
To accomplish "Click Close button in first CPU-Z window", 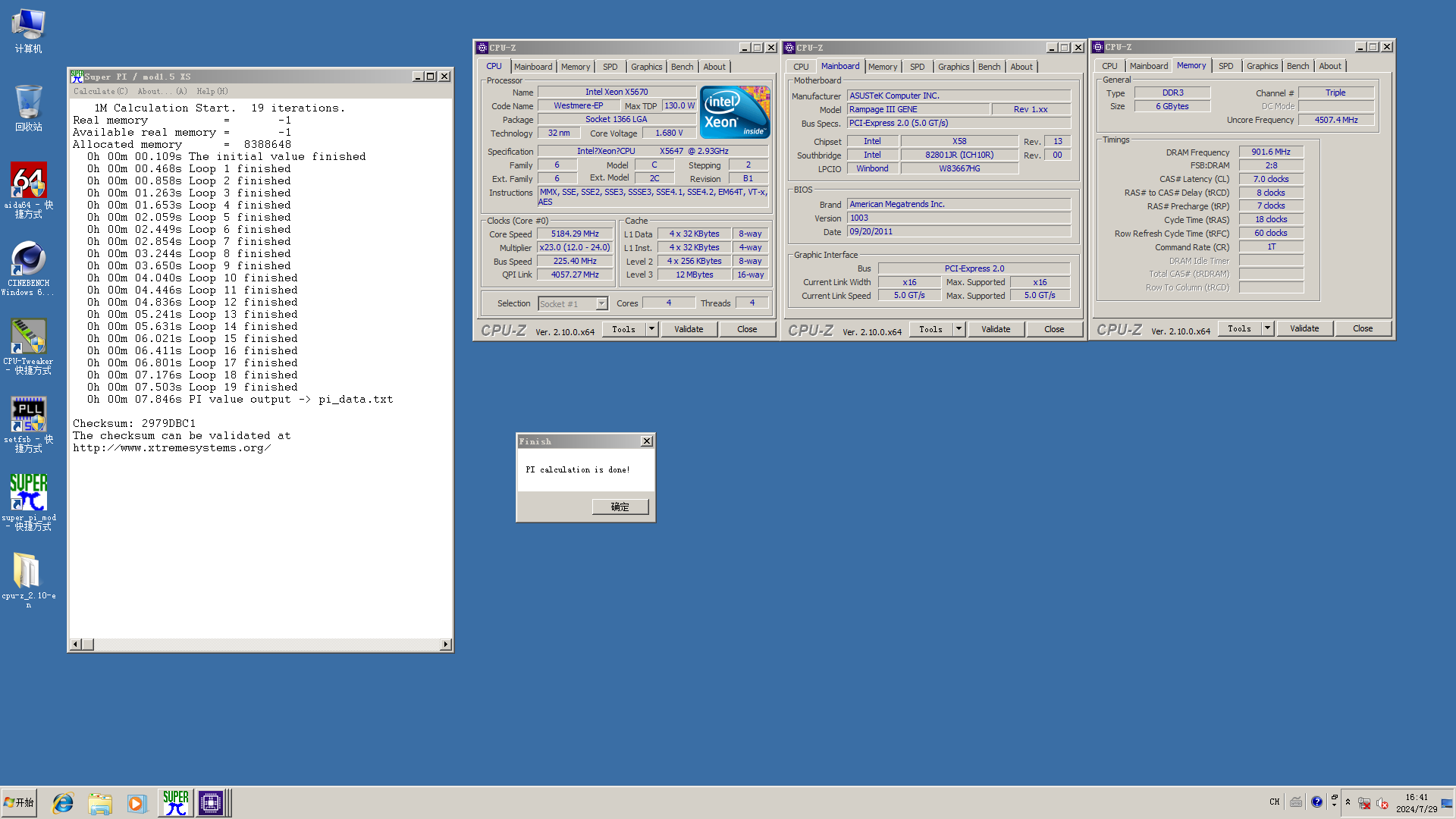I will coord(747,329).
